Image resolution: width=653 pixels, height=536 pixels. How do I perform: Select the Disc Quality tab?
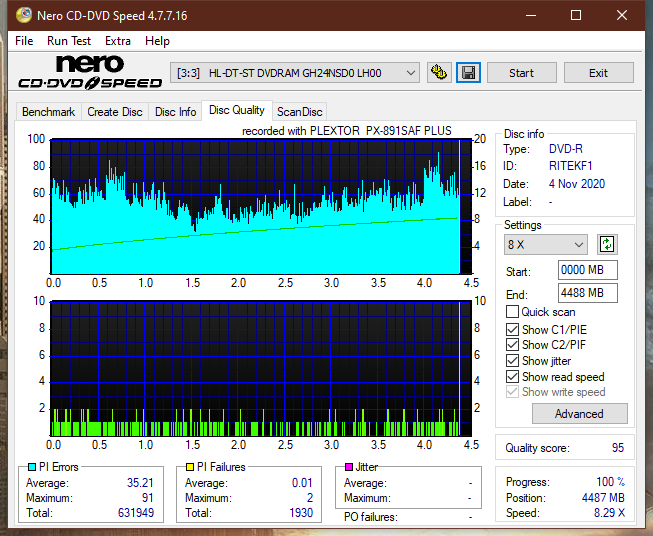(x=237, y=110)
